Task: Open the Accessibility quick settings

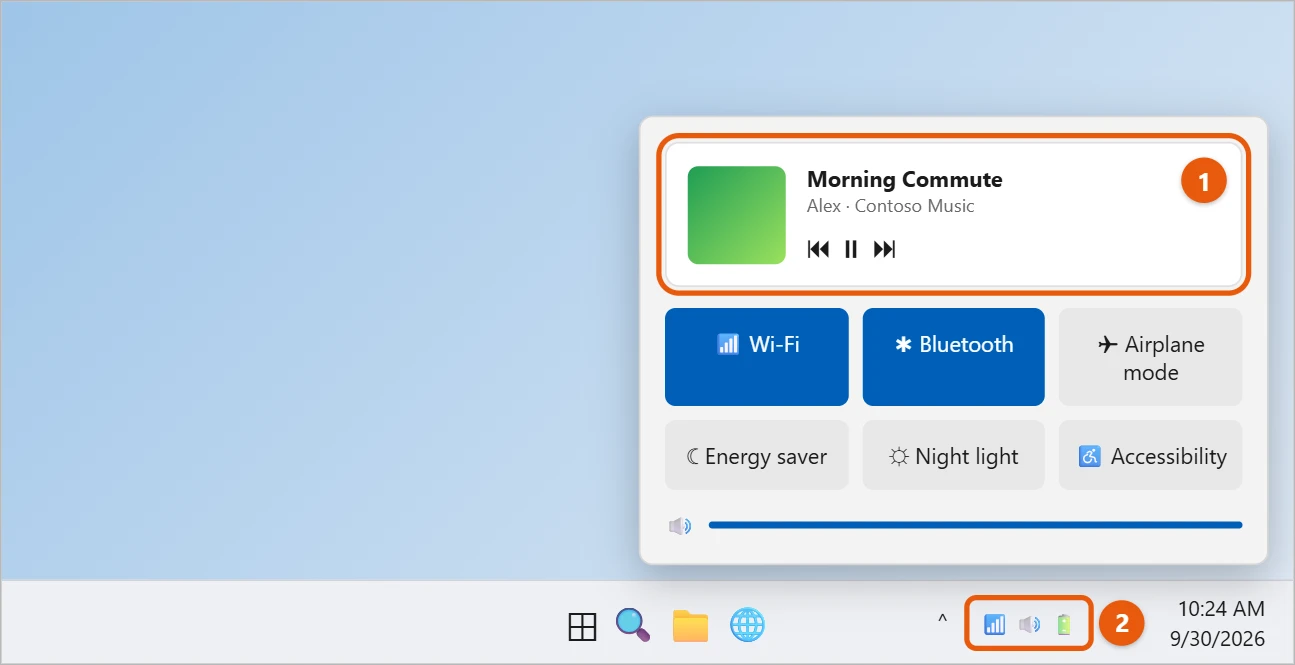Action: click(x=1150, y=455)
